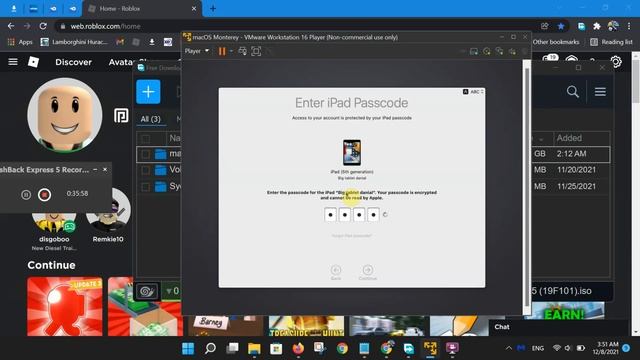Viewport: 640px width, 360px height.
Task: Click the iPad device image in setup window
Action: [x=352, y=152]
